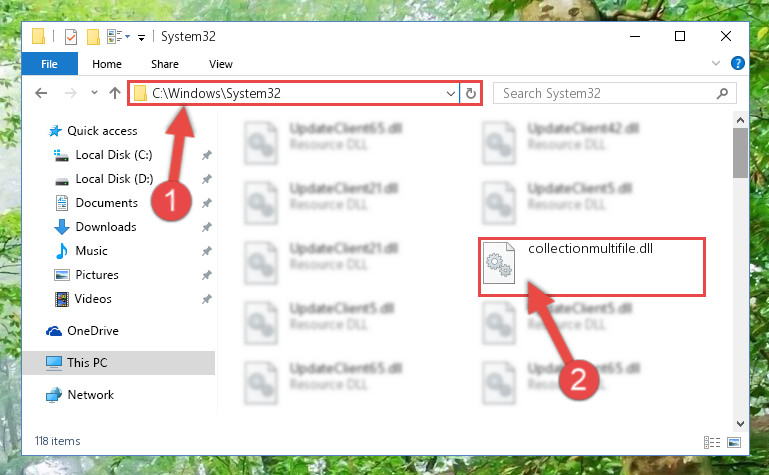Unpin Documents from Quick access
The width and height of the screenshot is (769, 475).
click(206, 203)
